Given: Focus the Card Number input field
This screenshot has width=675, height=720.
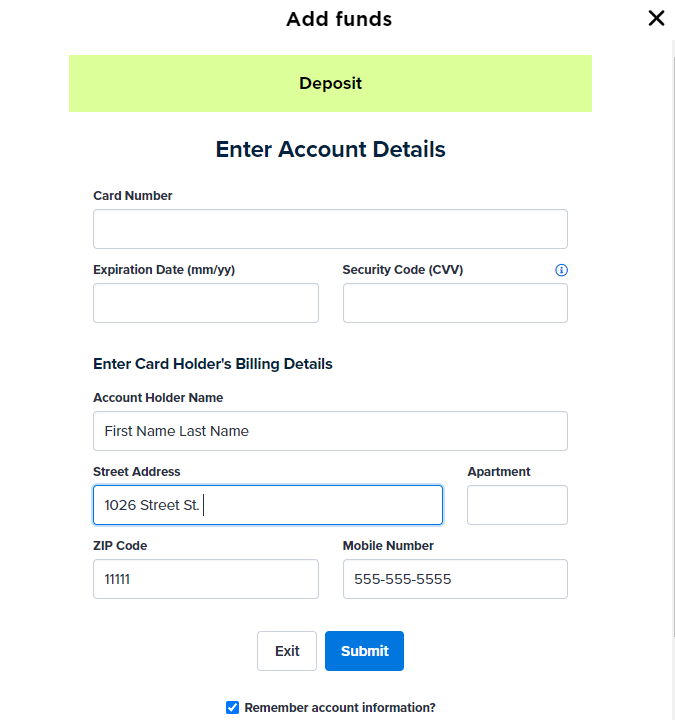Looking at the screenshot, I should coord(330,229).
